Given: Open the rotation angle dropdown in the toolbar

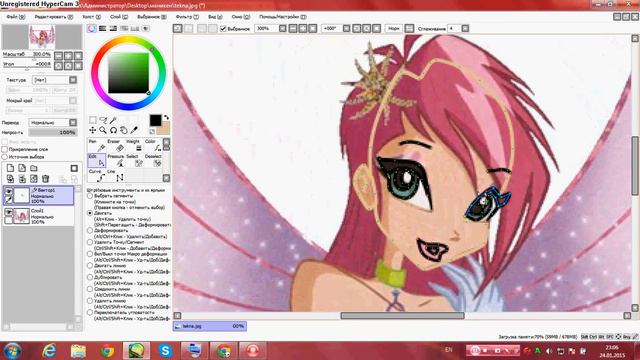Looking at the screenshot, I should tap(346, 29).
